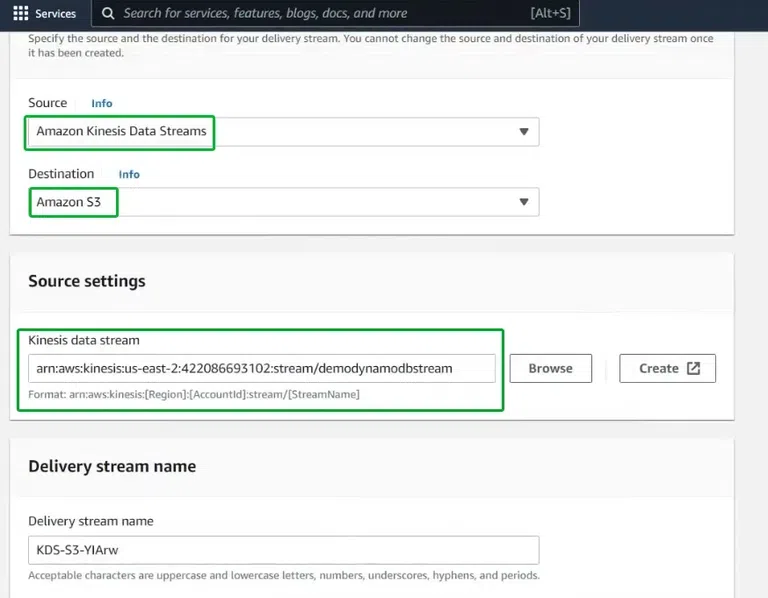Select the Amazon S3 destination box

284,202
